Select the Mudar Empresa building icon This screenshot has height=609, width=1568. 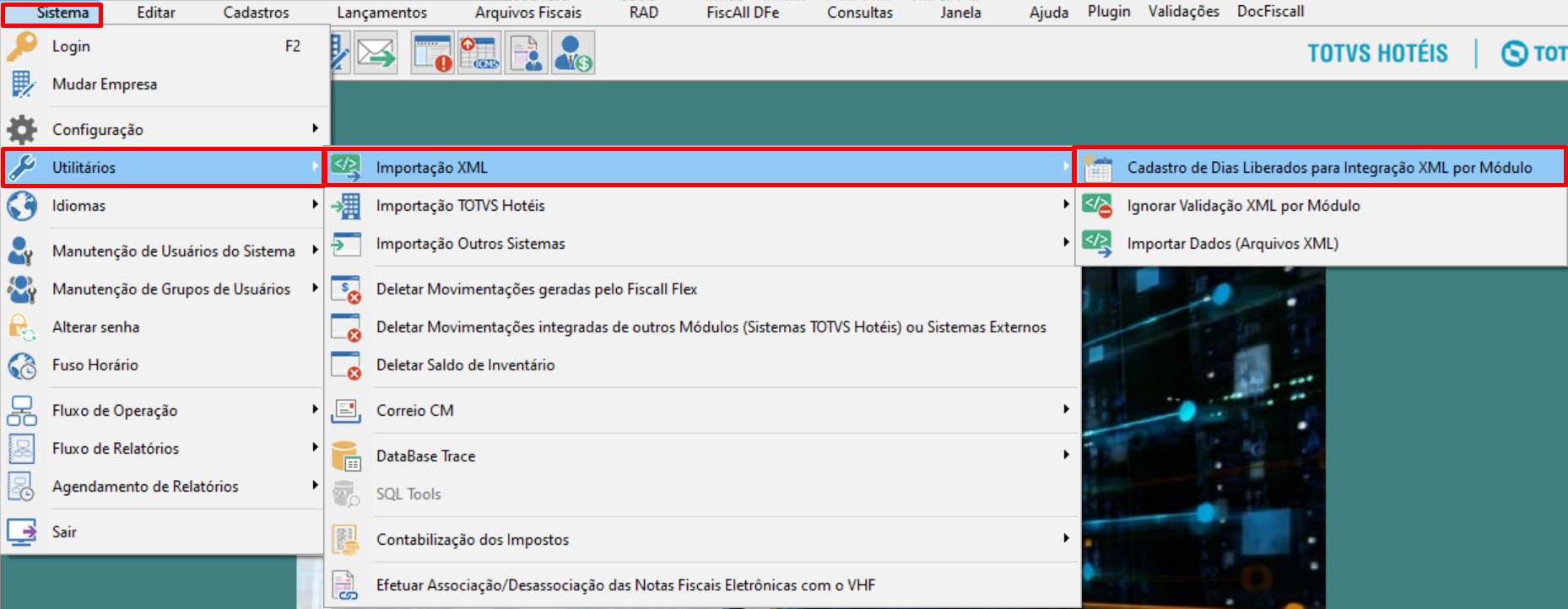pyautogui.click(x=22, y=84)
